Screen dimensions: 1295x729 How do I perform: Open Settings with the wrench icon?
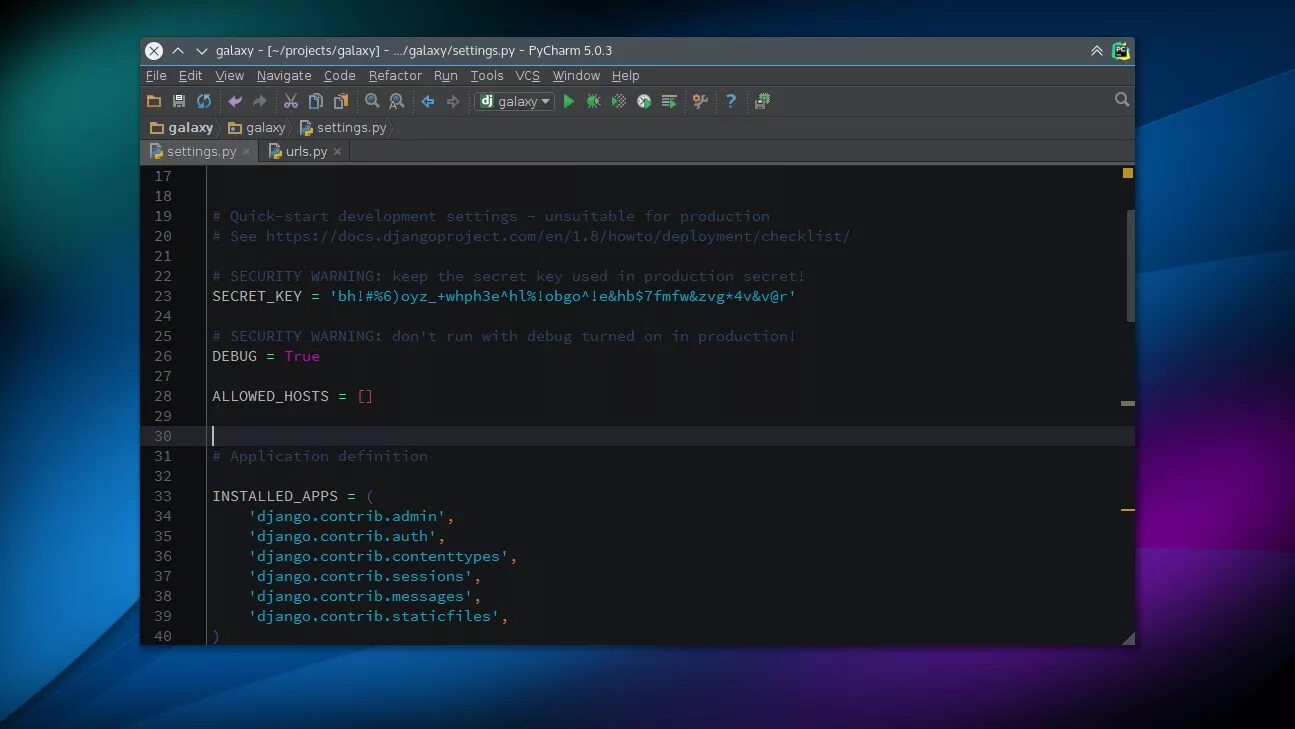pyautogui.click(x=700, y=101)
